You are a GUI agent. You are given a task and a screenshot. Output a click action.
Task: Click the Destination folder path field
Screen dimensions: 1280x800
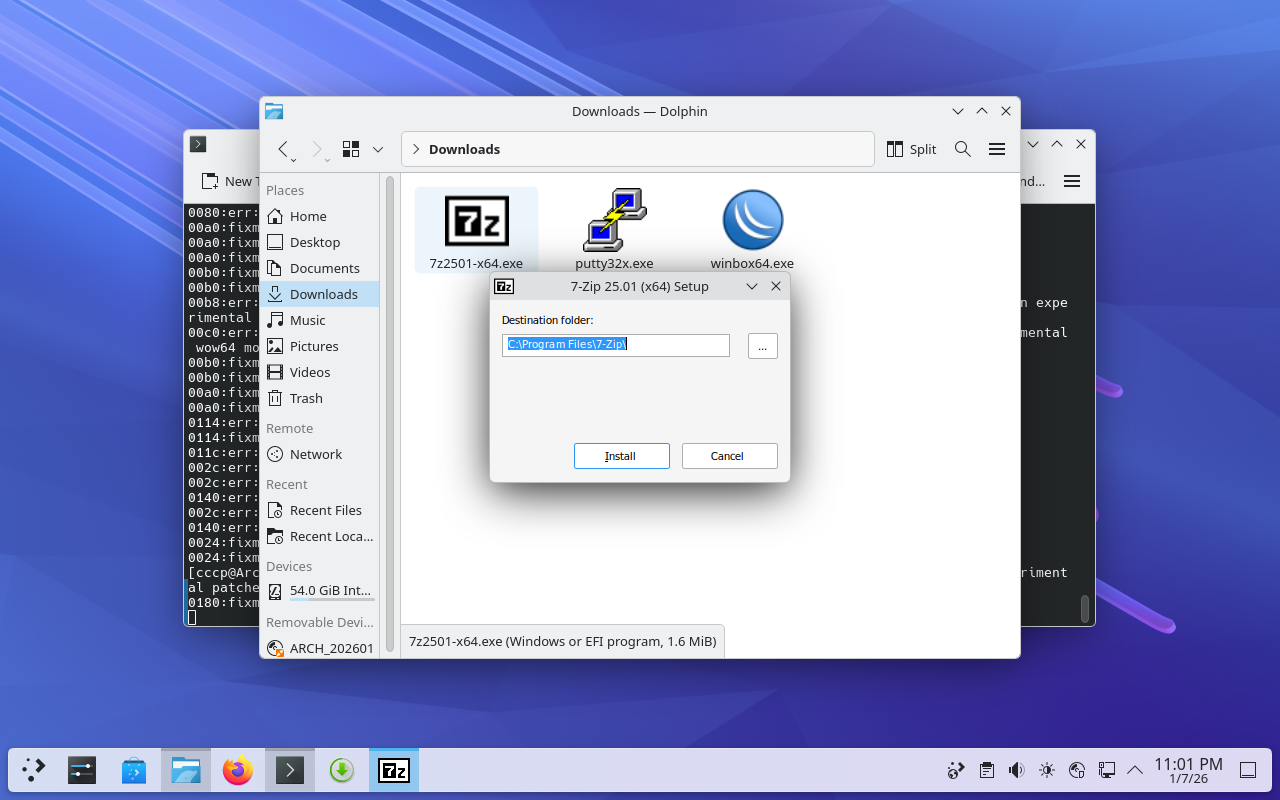(x=616, y=345)
